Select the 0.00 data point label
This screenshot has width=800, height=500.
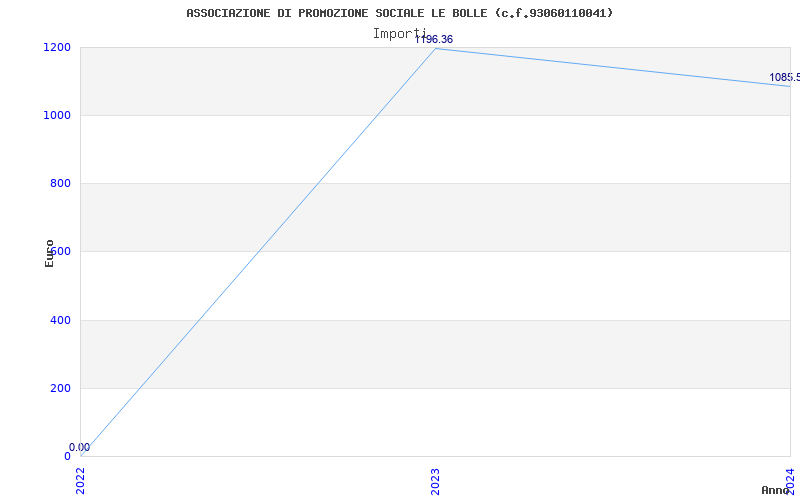pyautogui.click(x=80, y=447)
